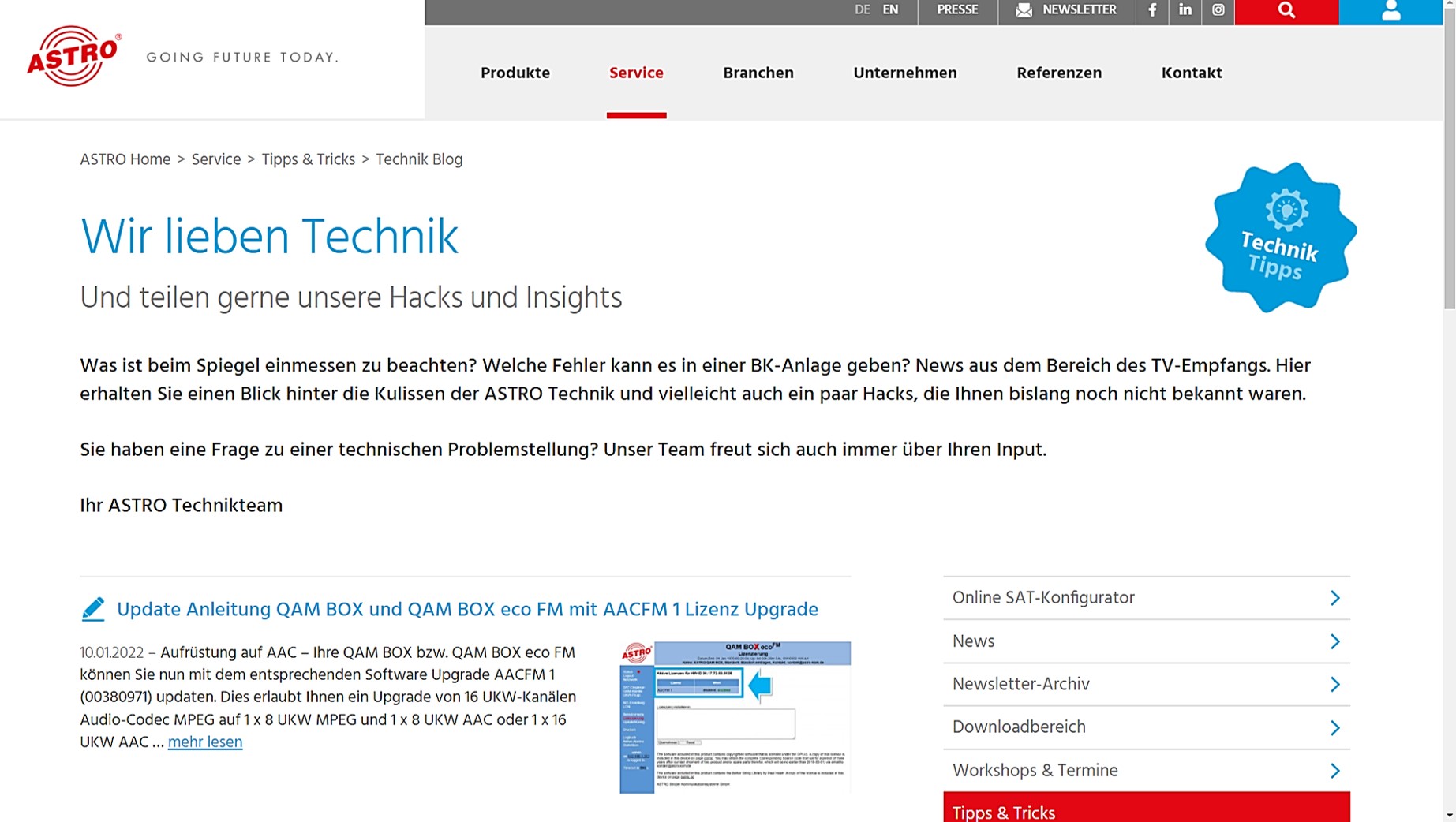Click chevron next to Workshops & Termine

point(1334,770)
